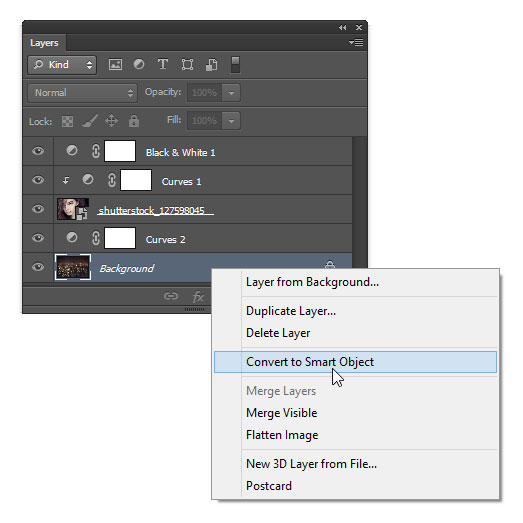Click the fx layer style icon

[198, 296]
